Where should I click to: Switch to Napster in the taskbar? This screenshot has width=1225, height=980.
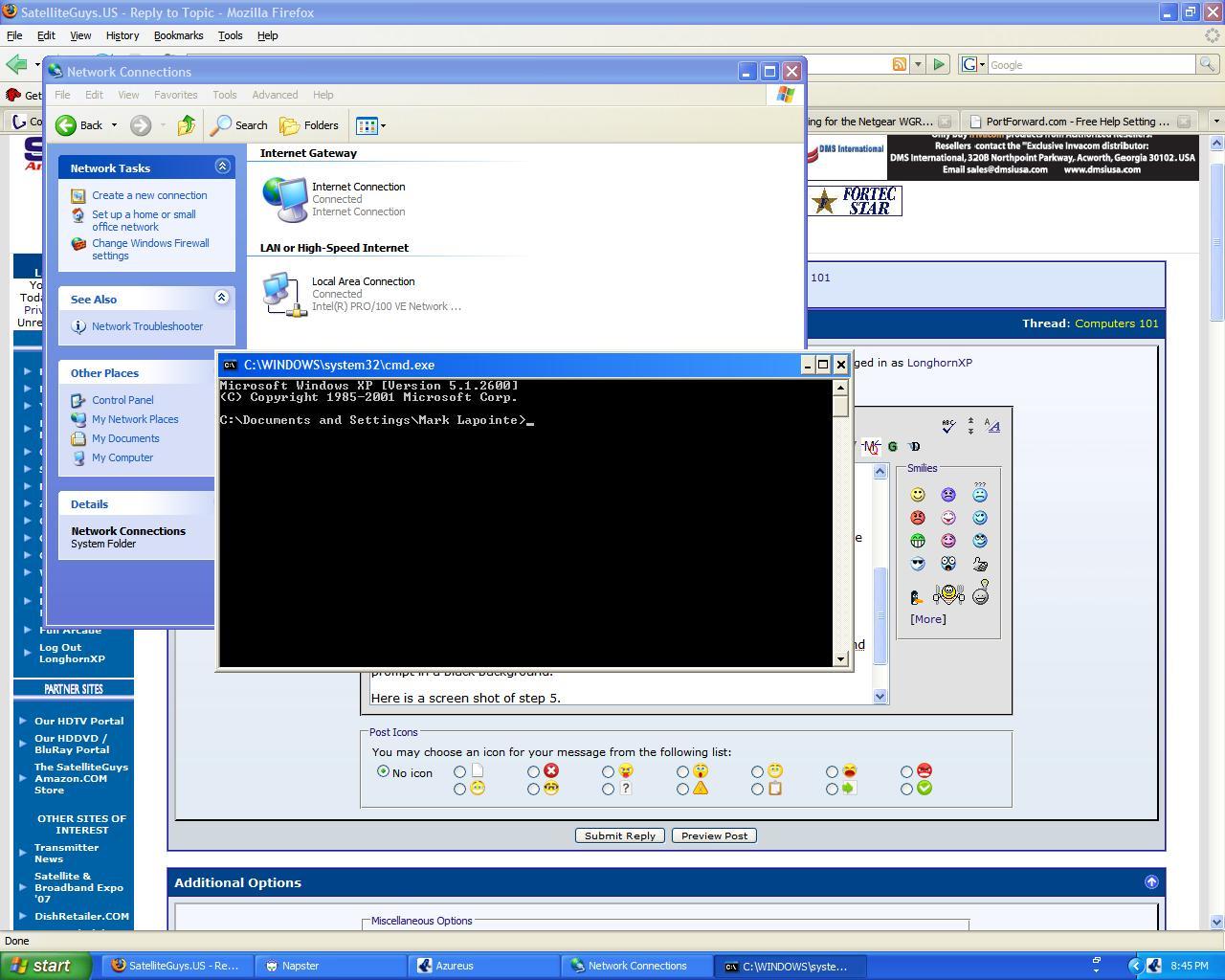click(x=331, y=966)
